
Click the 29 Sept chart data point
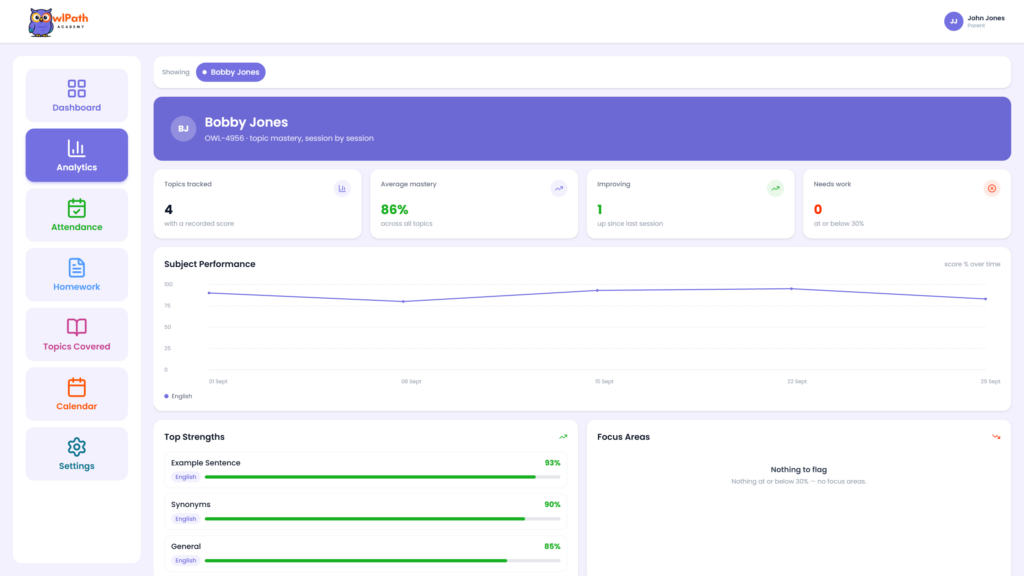pos(985,299)
